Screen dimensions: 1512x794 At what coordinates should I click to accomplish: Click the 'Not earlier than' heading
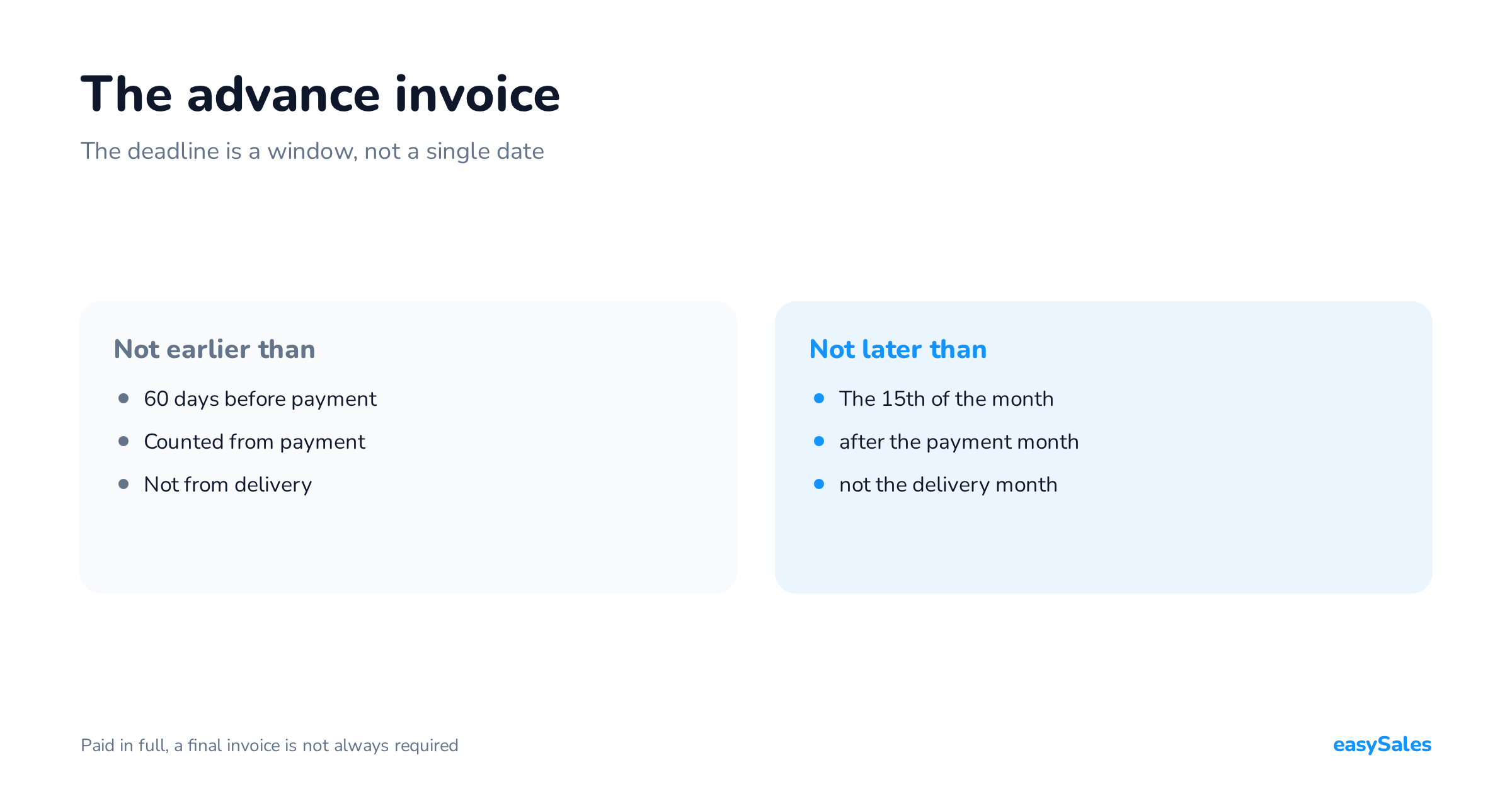click(x=214, y=349)
